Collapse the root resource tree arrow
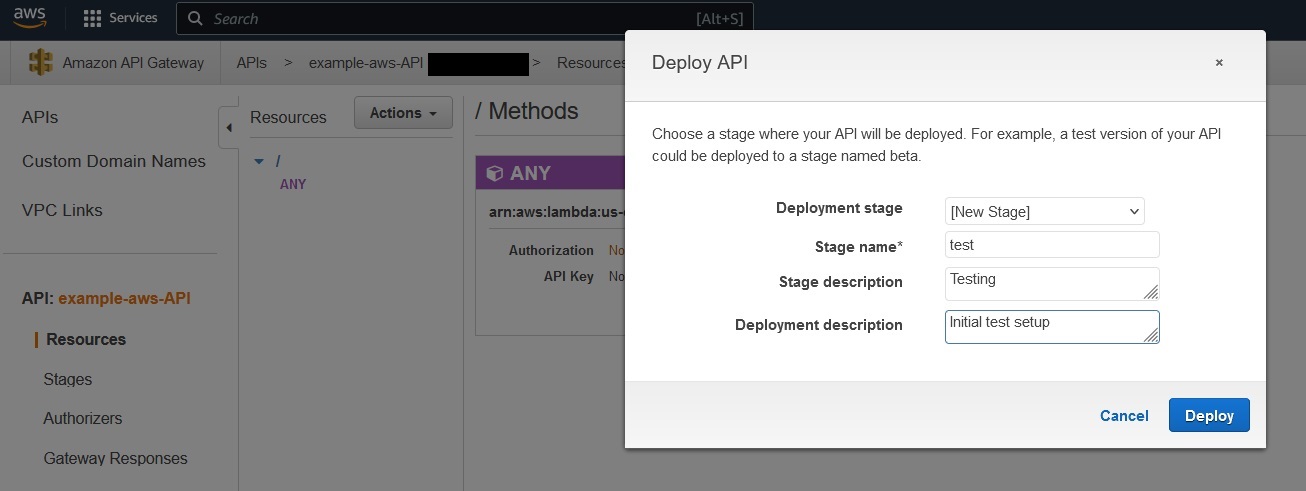 click(259, 161)
